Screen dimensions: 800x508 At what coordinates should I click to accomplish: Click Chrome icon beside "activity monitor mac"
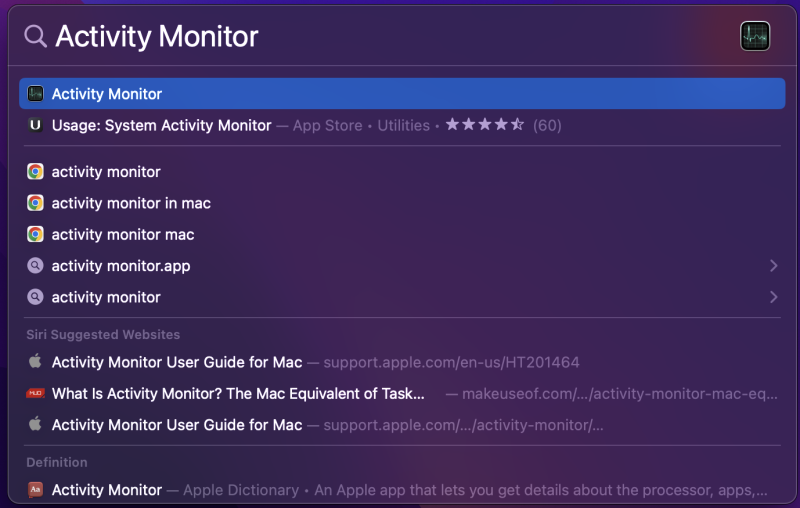pyautogui.click(x=35, y=235)
